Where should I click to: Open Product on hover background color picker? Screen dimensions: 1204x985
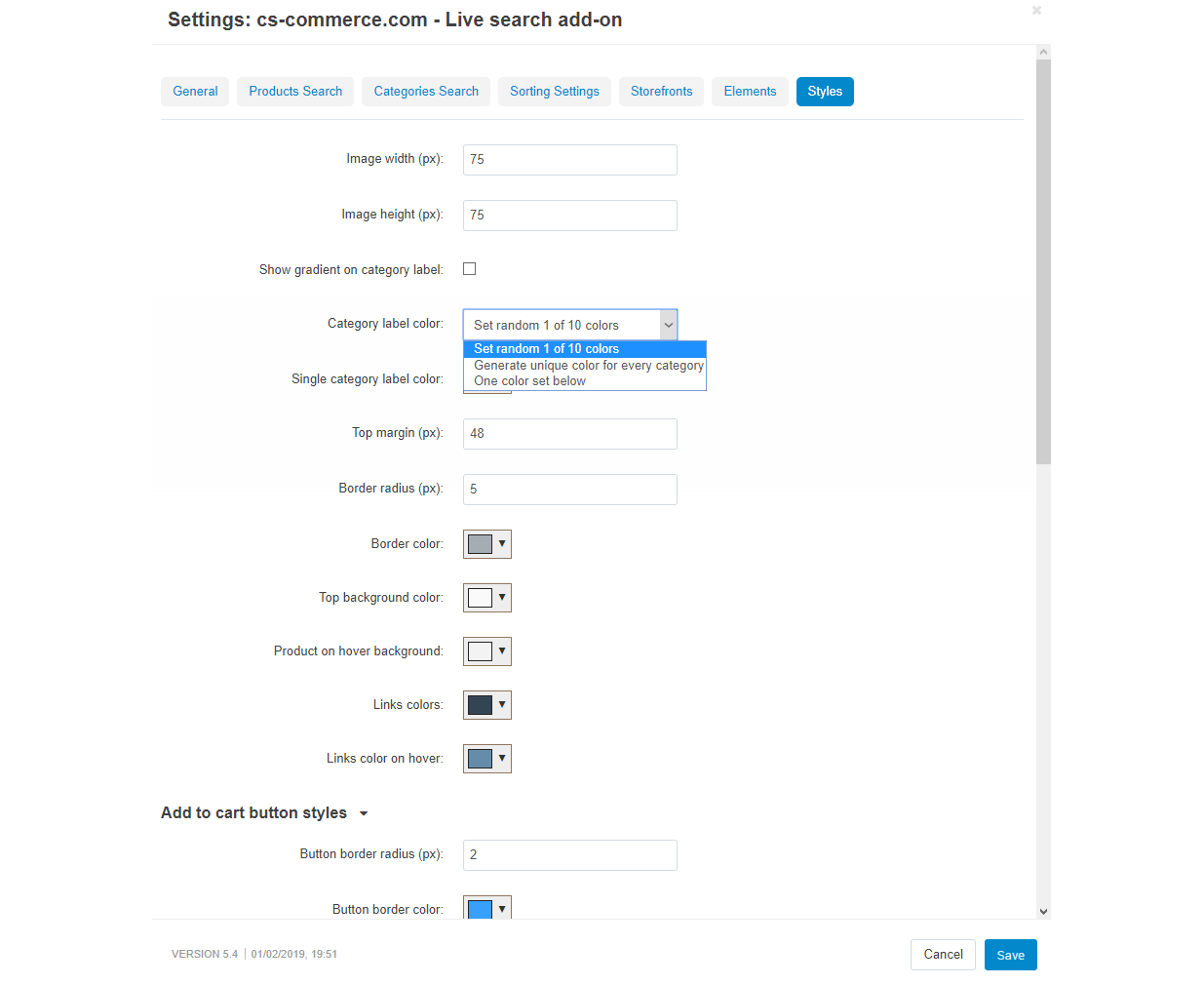[x=486, y=651]
